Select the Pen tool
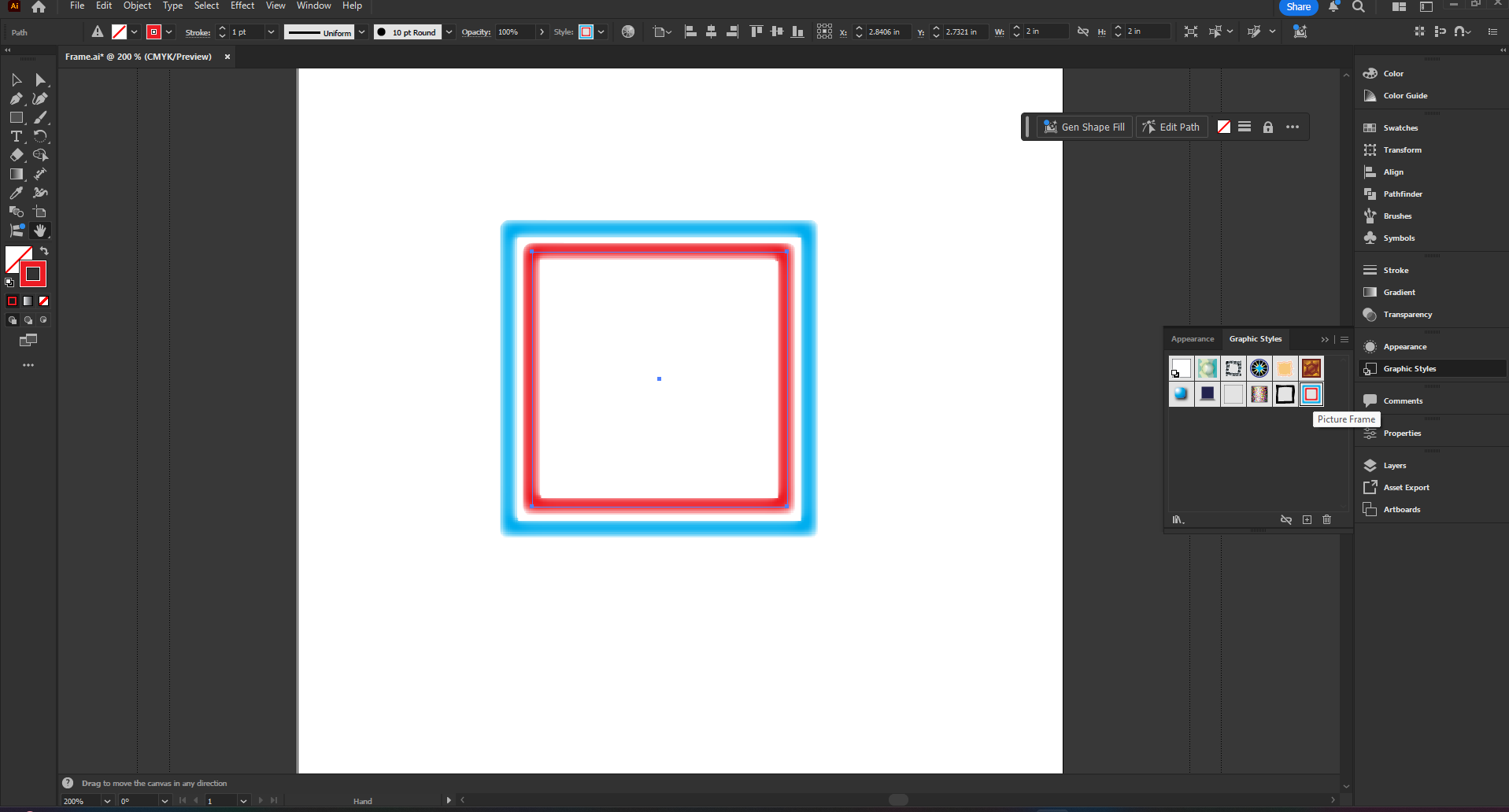The width and height of the screenshot is (1509, 812). pyautogui.click(x=17, y=99)
